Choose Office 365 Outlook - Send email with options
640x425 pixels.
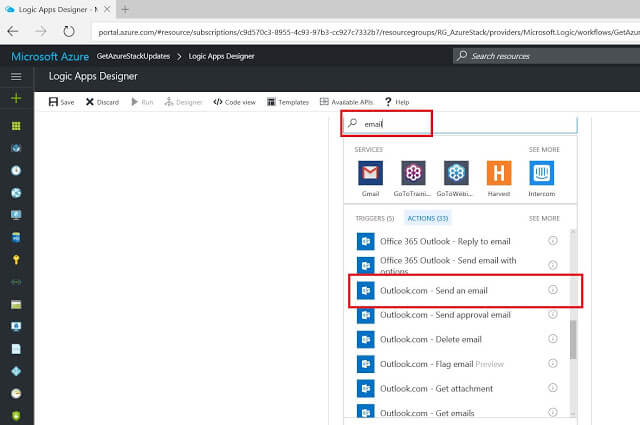(457, 265)
